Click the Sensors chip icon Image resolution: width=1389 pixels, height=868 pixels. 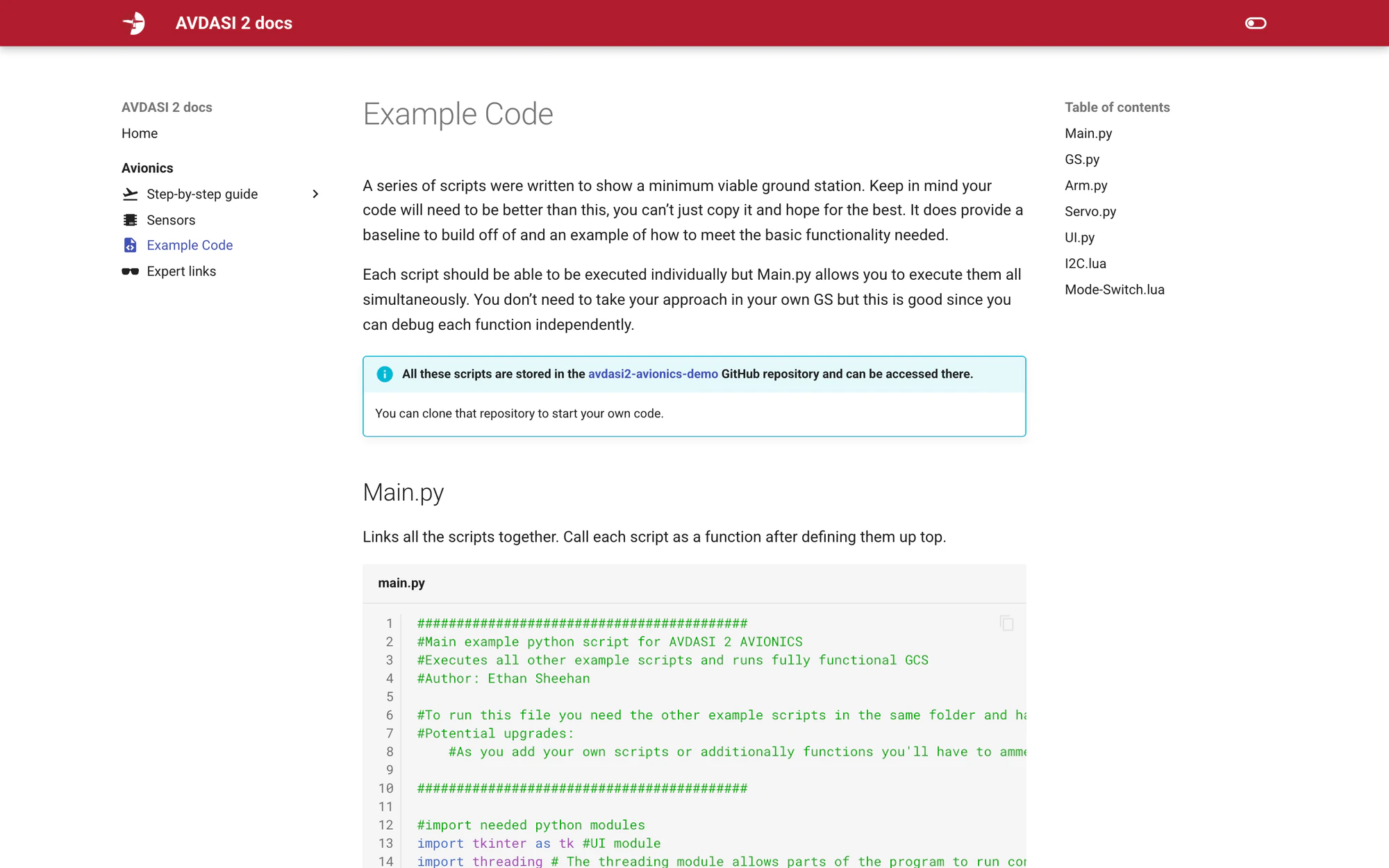point(130,220)
